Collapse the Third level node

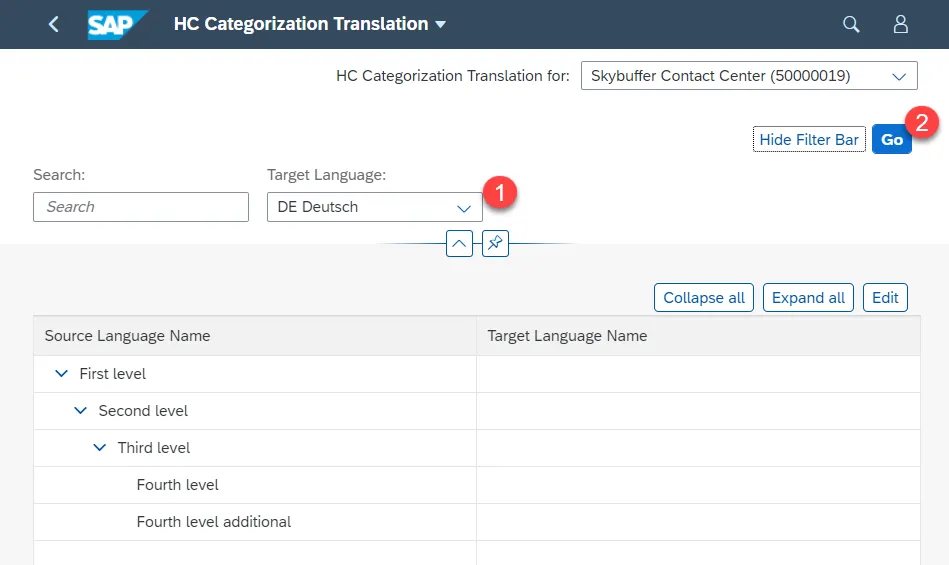tap(99, 448)
